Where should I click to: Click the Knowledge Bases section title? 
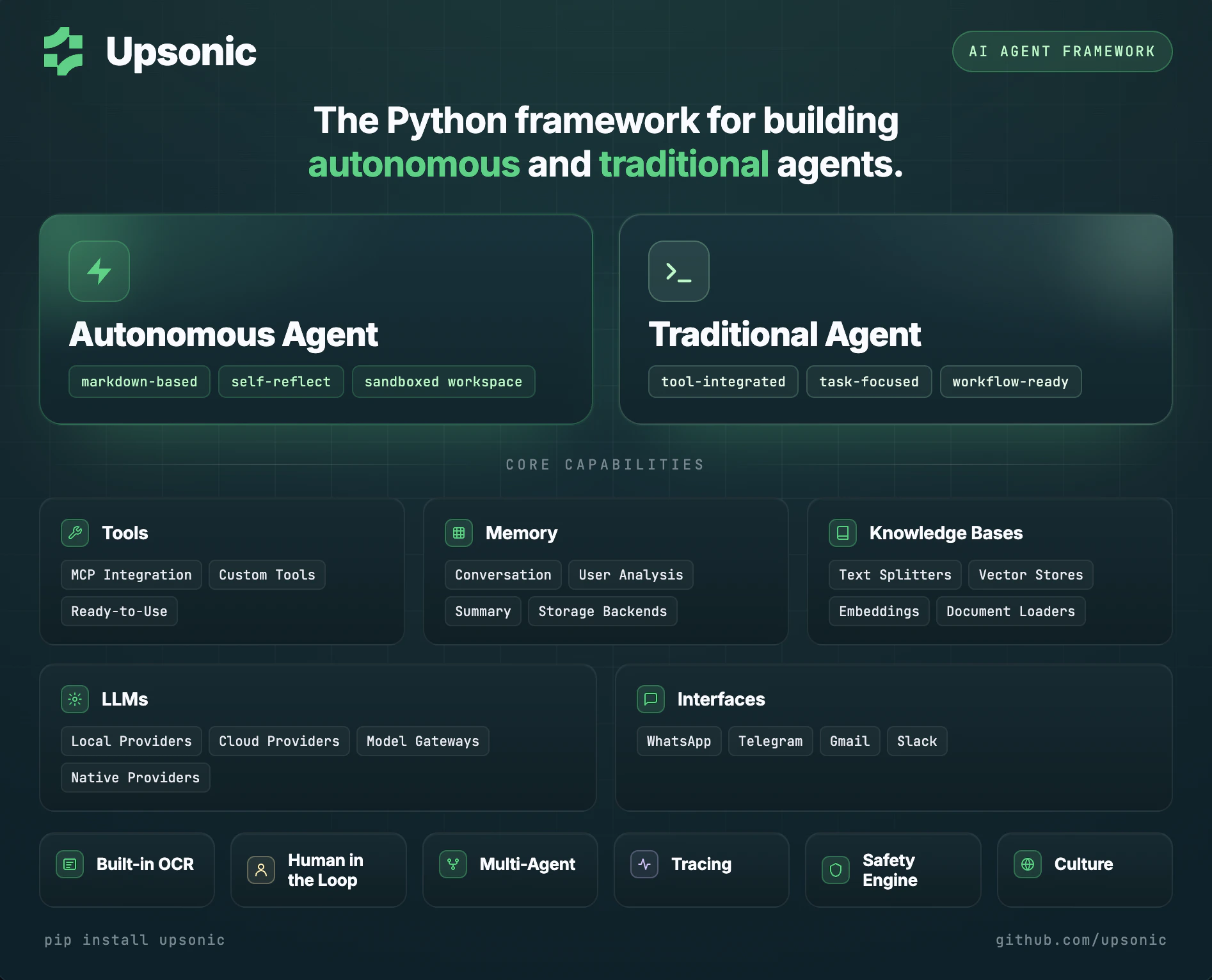click(x=946, y=533)
